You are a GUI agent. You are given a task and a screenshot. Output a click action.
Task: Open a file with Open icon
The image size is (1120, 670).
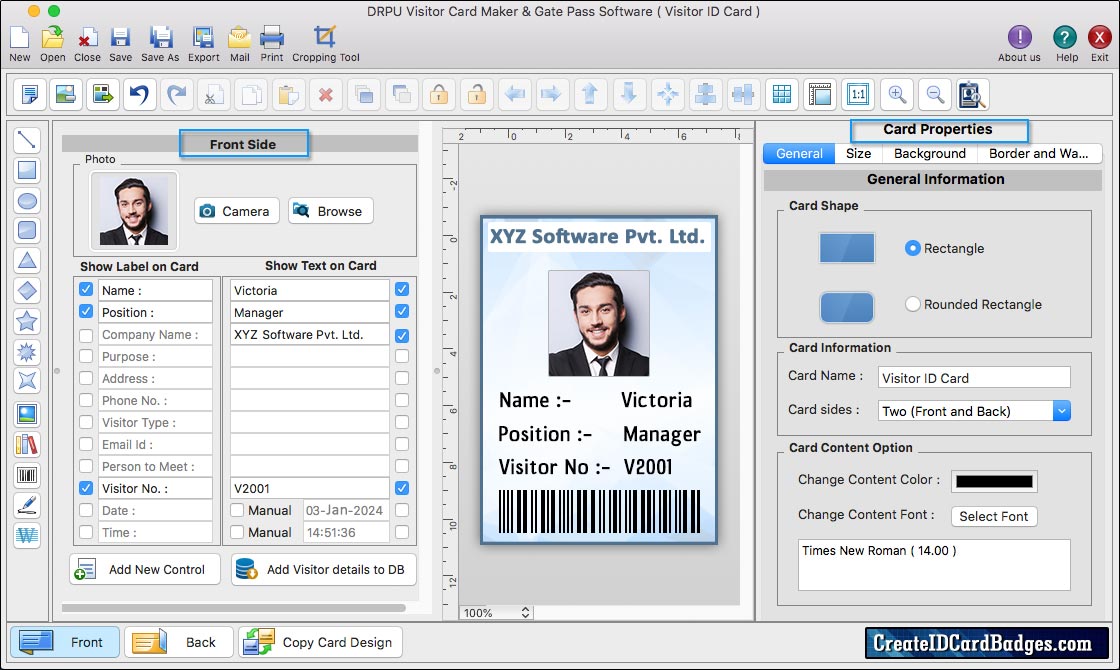click(52, 37)
